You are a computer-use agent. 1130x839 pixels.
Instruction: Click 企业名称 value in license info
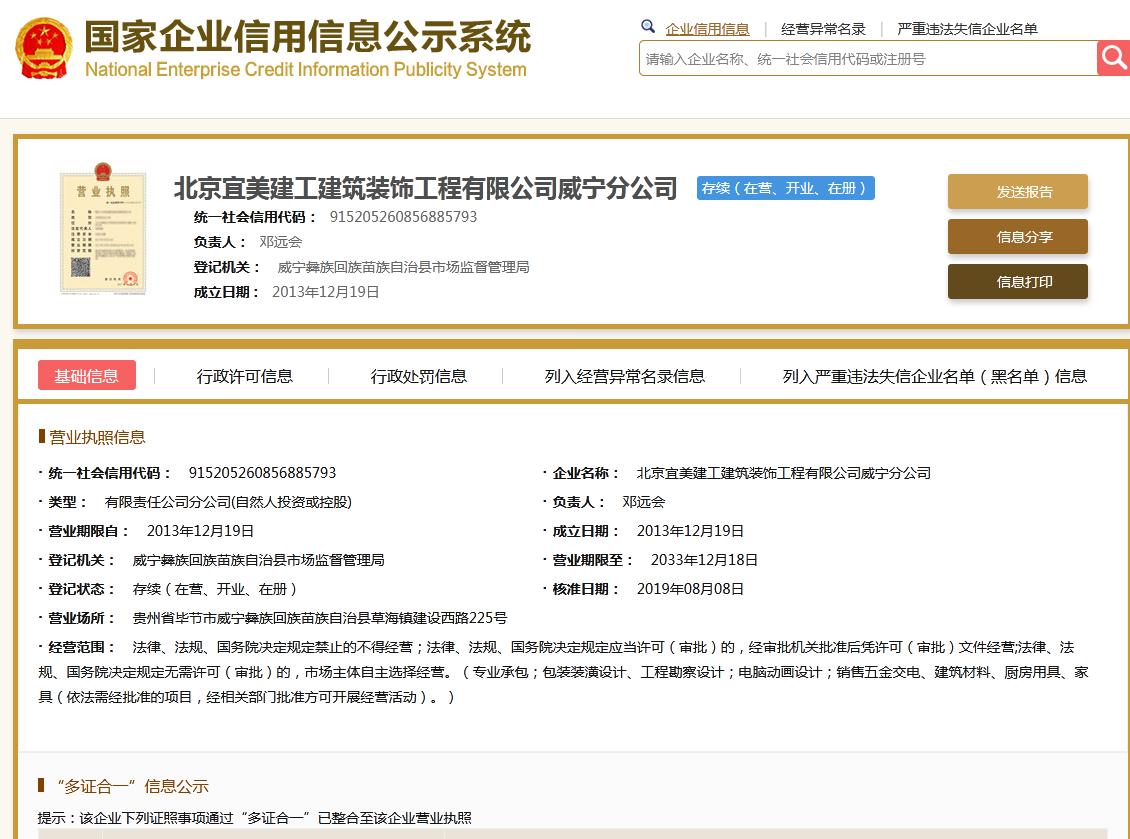tap(783, 473)
